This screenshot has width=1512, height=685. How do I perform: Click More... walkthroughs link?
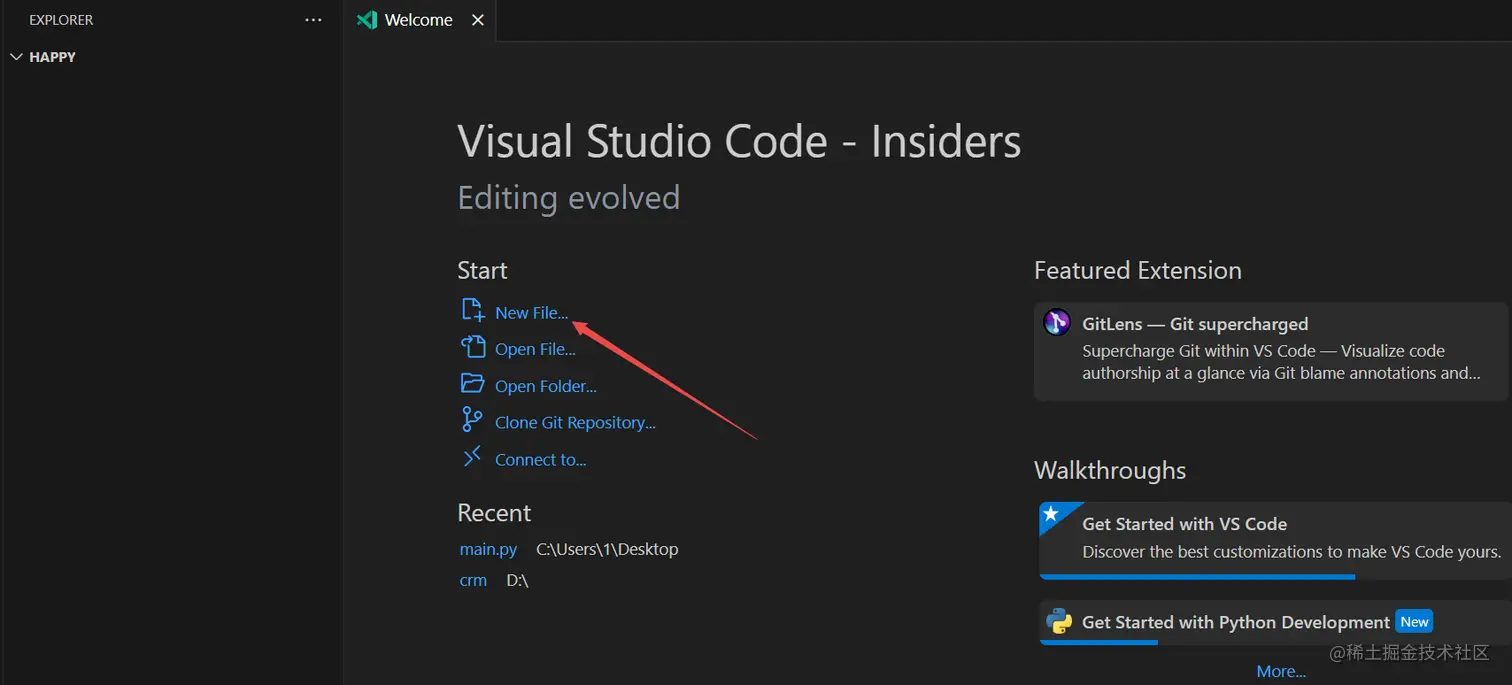(x=1281, y=671)
